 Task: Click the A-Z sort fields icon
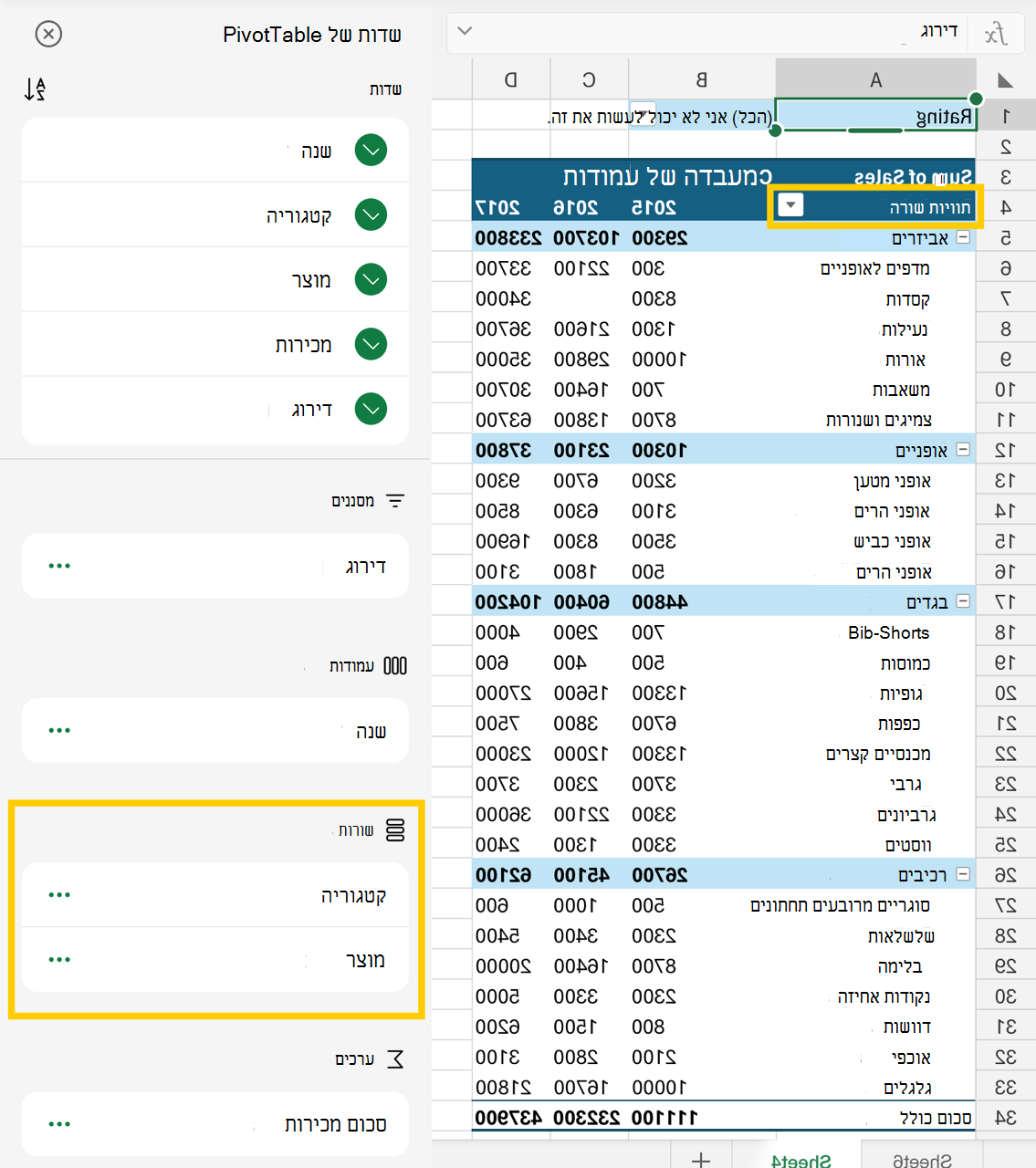coord(35,89)
